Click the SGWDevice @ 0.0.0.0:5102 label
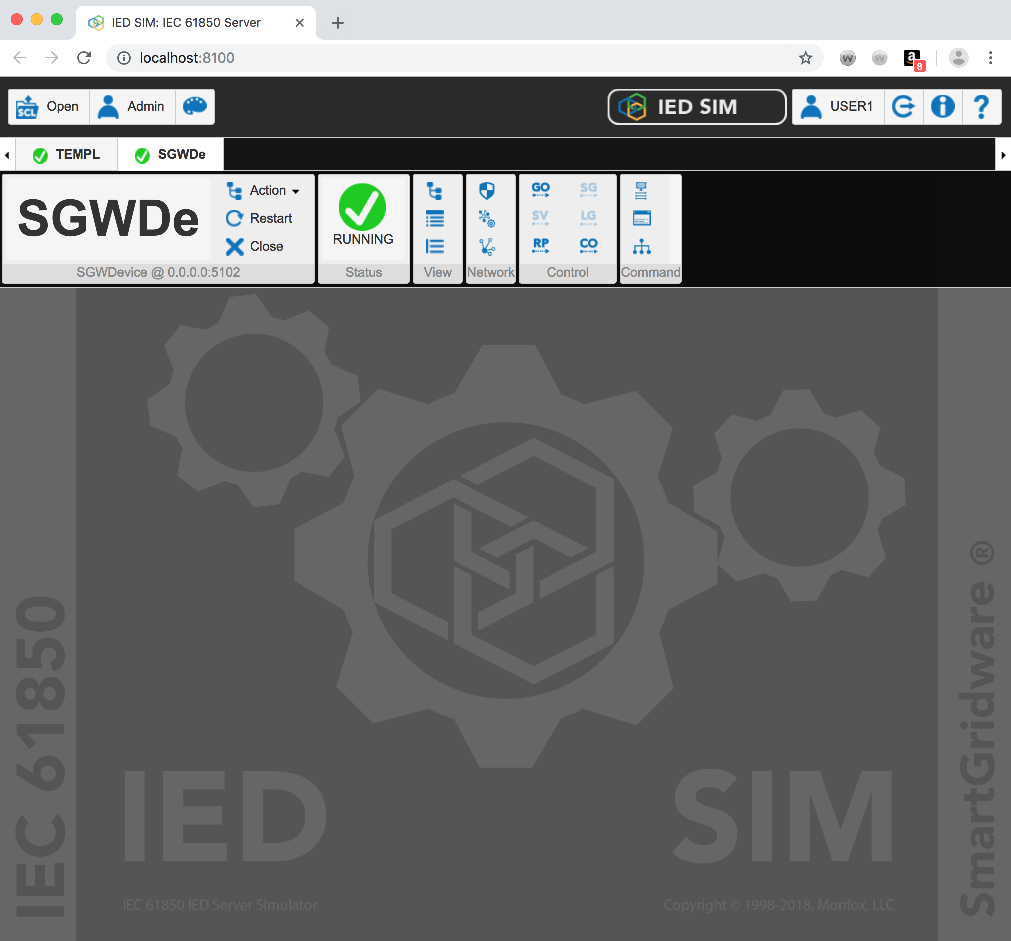Viewport: 1011px width, 941px height. click(158, 272)
